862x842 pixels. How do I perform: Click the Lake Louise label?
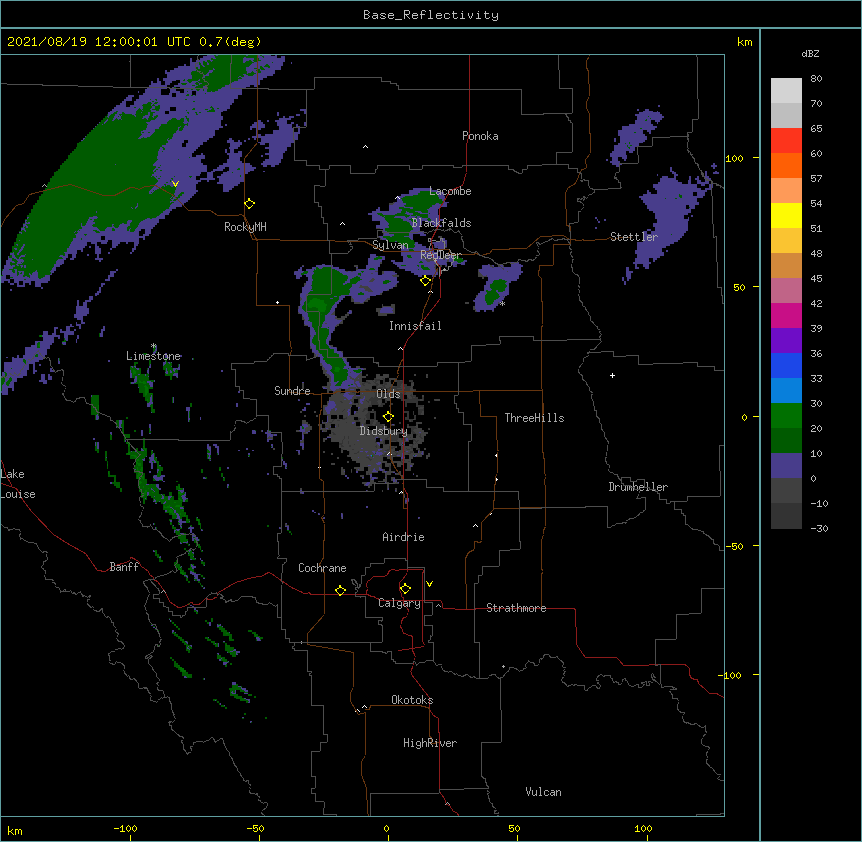[18, 484]
